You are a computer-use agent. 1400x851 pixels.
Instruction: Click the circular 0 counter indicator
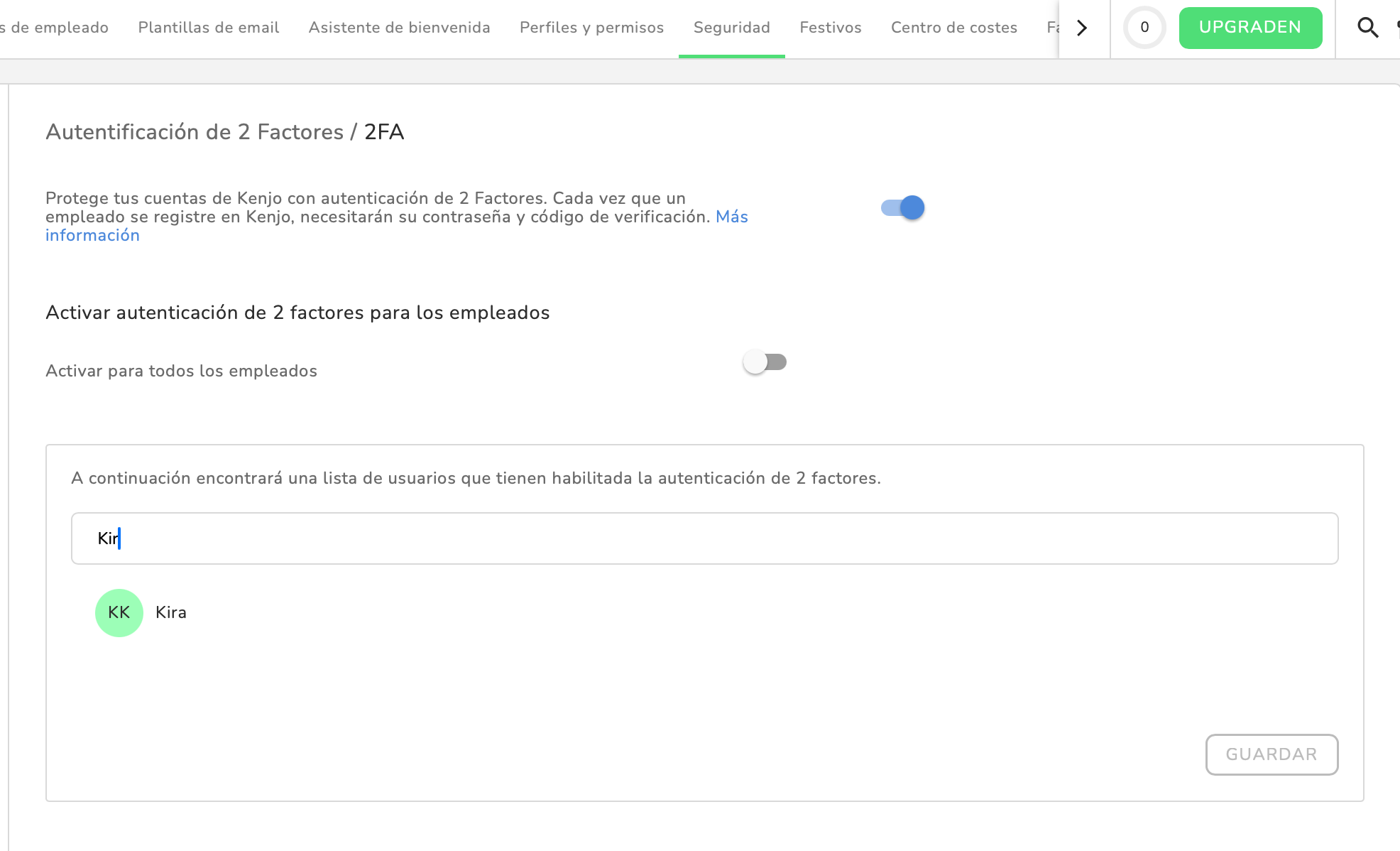[1144, 28]
